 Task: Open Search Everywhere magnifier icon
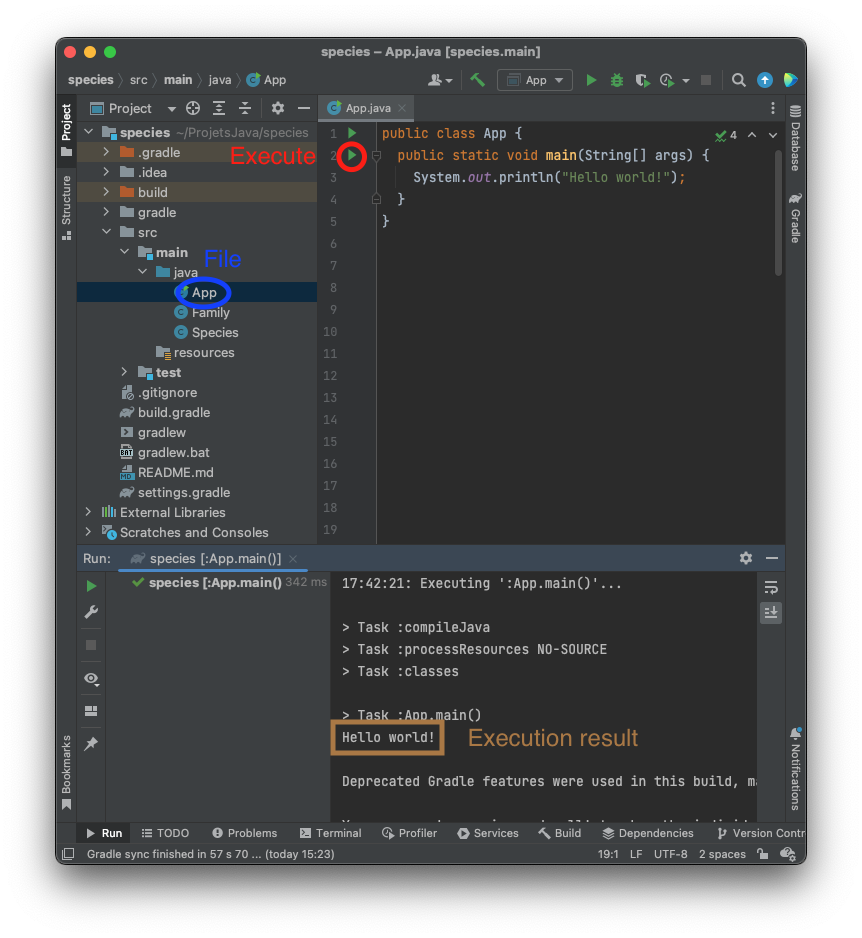coord(739,80)
